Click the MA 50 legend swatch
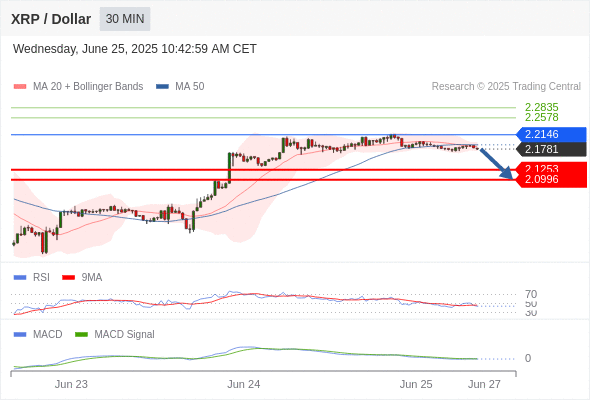The image size is (590, 400). pos(162,87)
